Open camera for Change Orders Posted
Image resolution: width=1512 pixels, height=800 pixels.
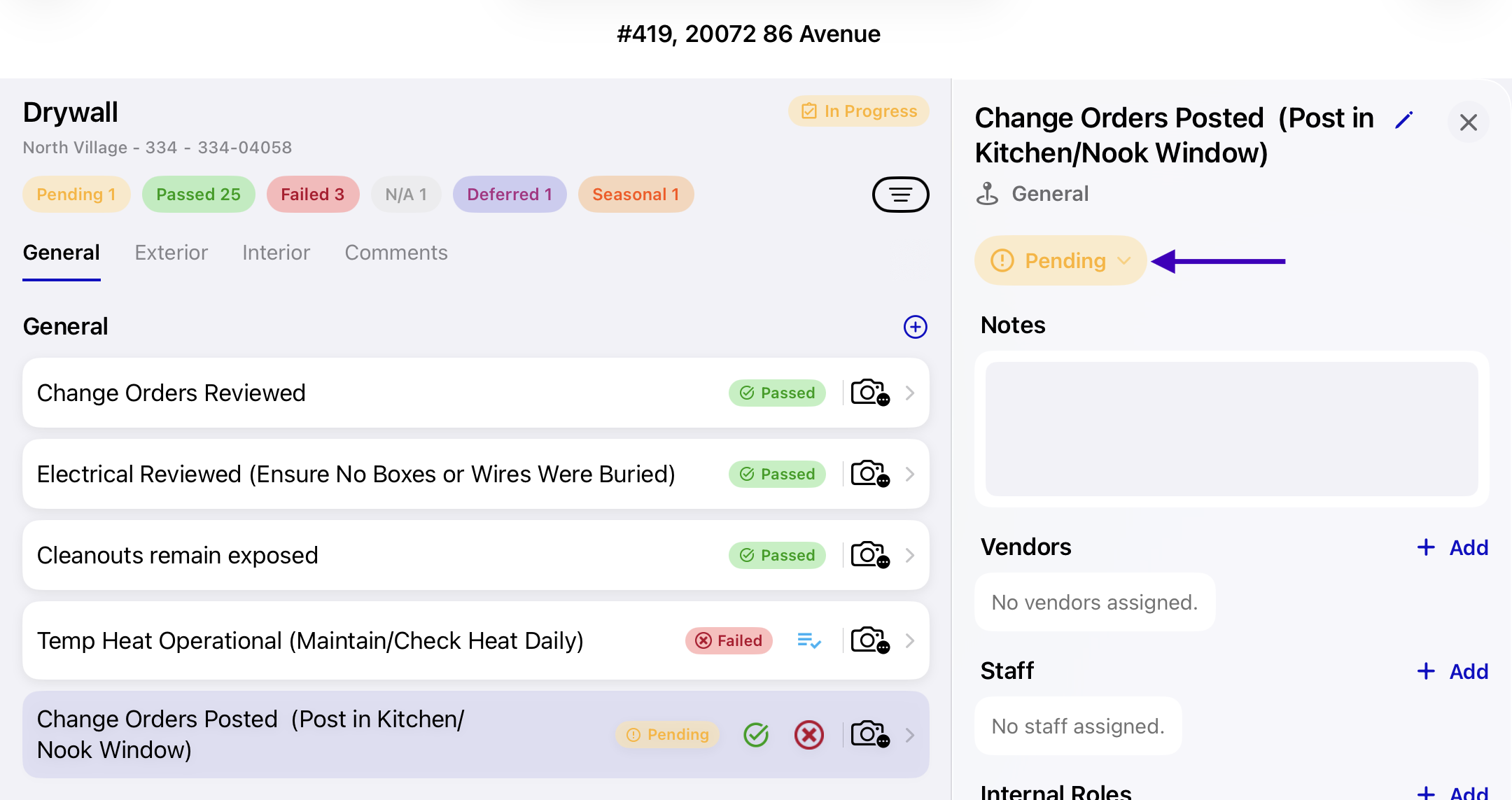870,734
